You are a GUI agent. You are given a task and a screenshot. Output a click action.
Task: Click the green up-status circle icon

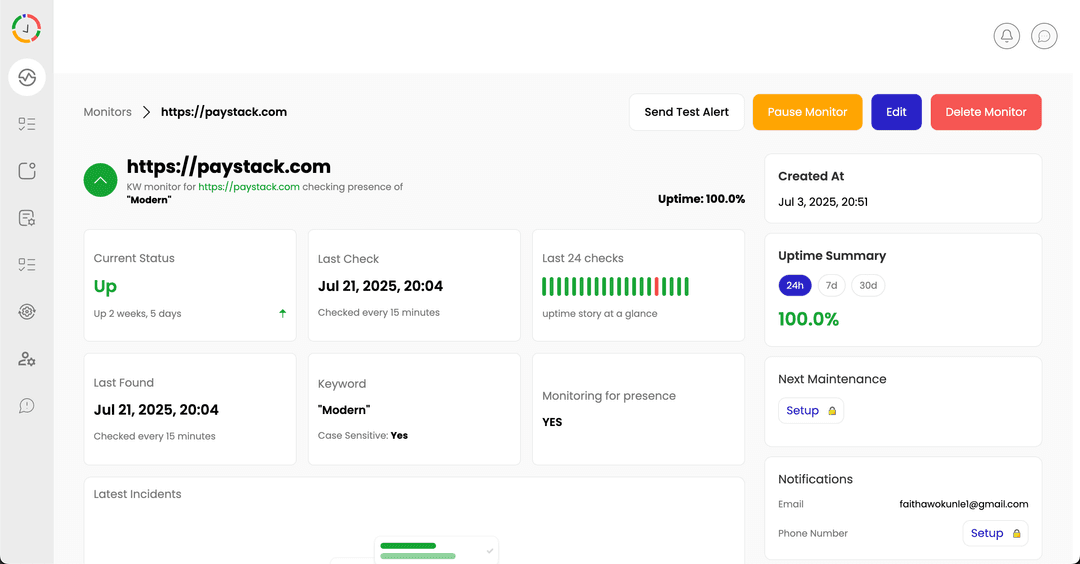(x=101, y=180)
